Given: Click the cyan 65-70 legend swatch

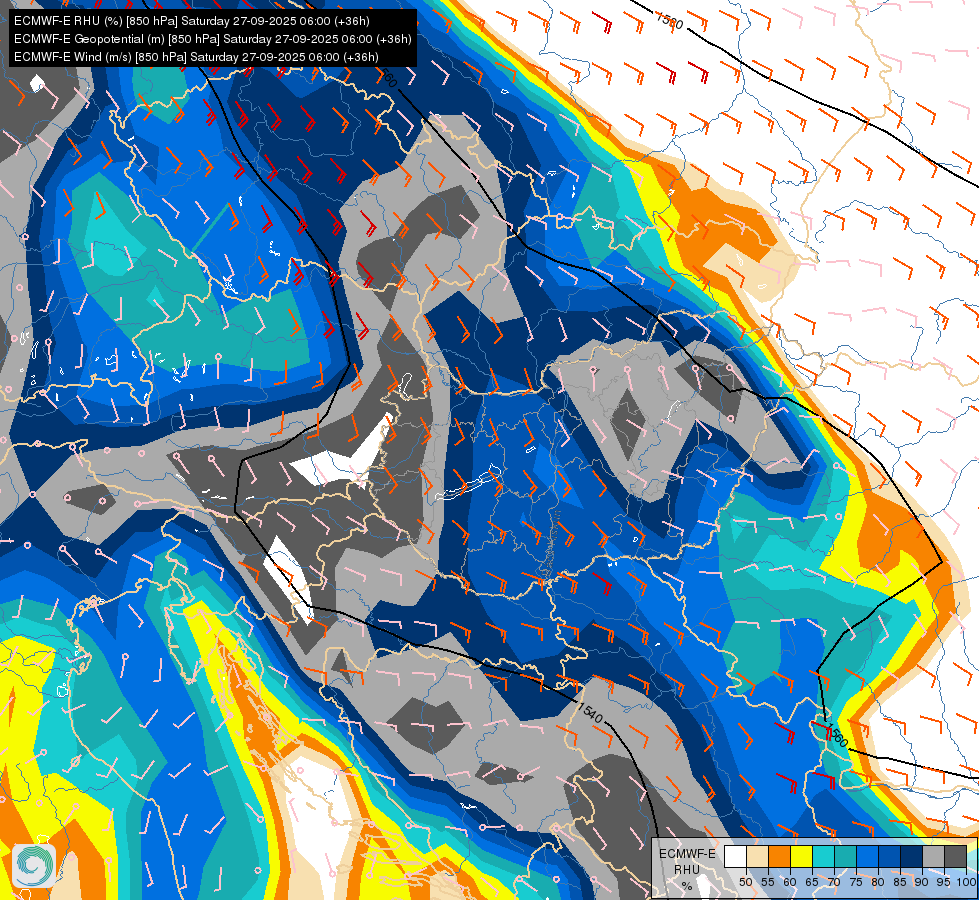Looking at the screenshot, I should [x=824, y=857].
